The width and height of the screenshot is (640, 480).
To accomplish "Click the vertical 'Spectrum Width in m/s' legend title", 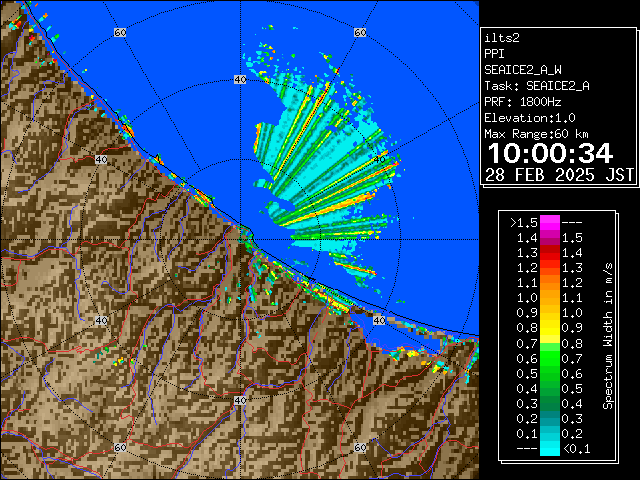I will [608, 336].
